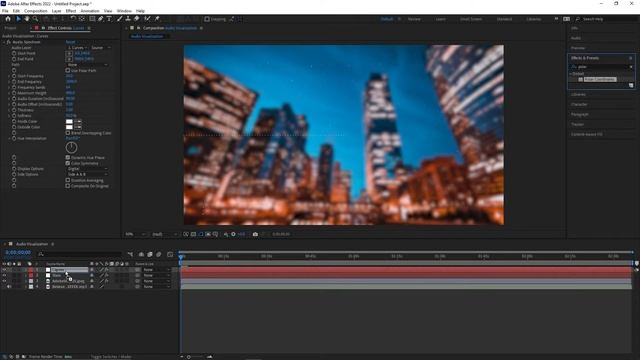640x360 pixels.
Task: Click Reset link for Audio Spectrum
Action: coord(70,42)
